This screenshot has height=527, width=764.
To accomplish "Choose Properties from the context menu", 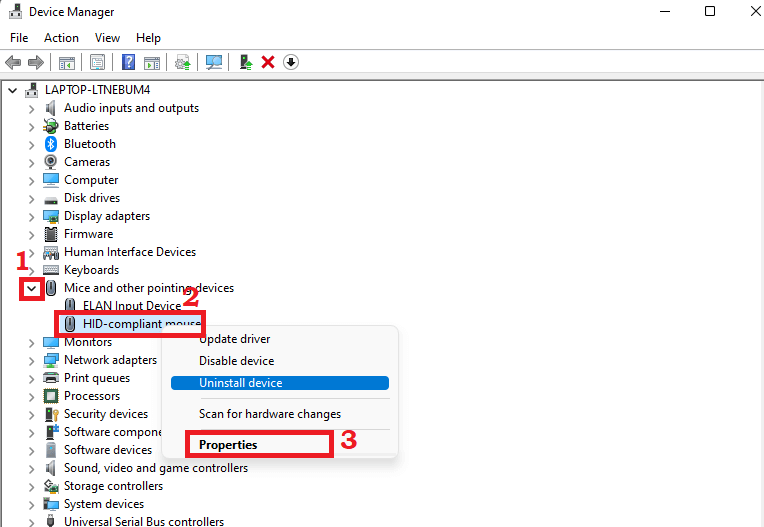I will 228,445.
